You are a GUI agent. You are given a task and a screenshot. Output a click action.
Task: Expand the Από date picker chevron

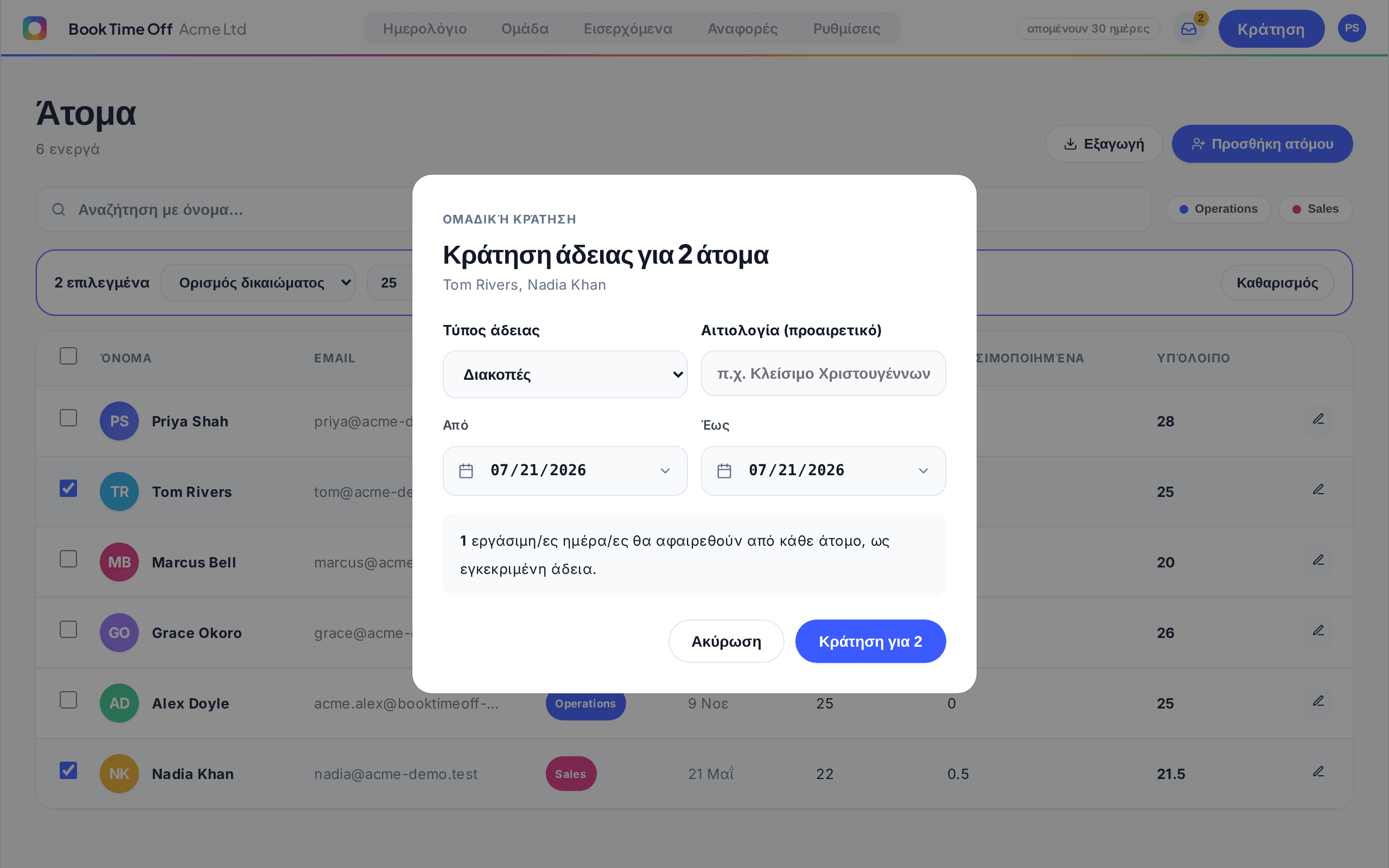tap(665, 471)
